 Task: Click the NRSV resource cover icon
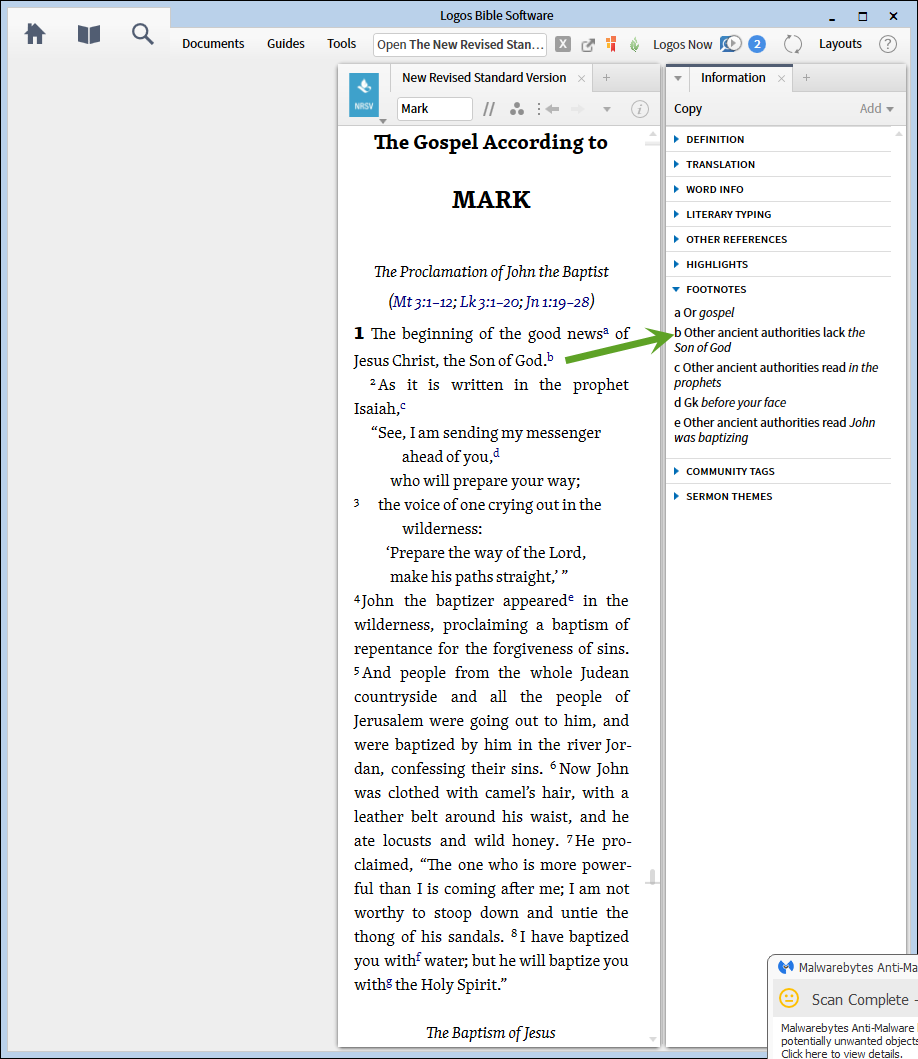click(363, 95)
